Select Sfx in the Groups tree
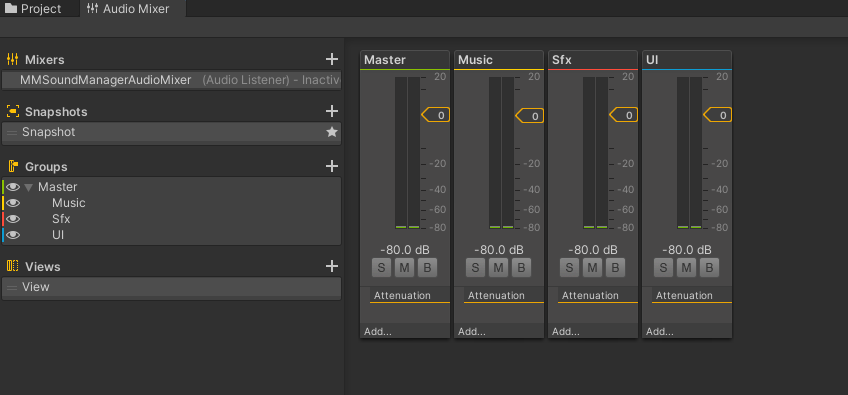Viewport: 848px width, 395px height. pyautogui.click(x=61, y=219)
